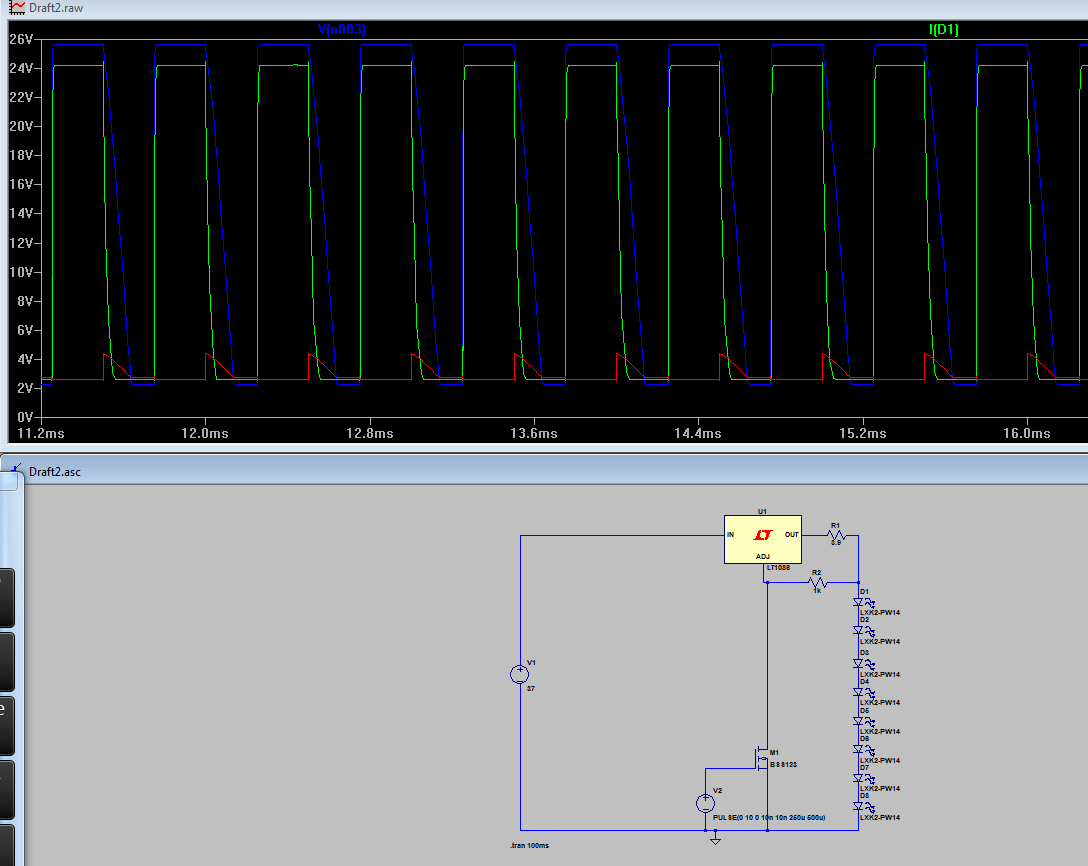Select the V2 pulse source symbol

click(x=705, y=802)
